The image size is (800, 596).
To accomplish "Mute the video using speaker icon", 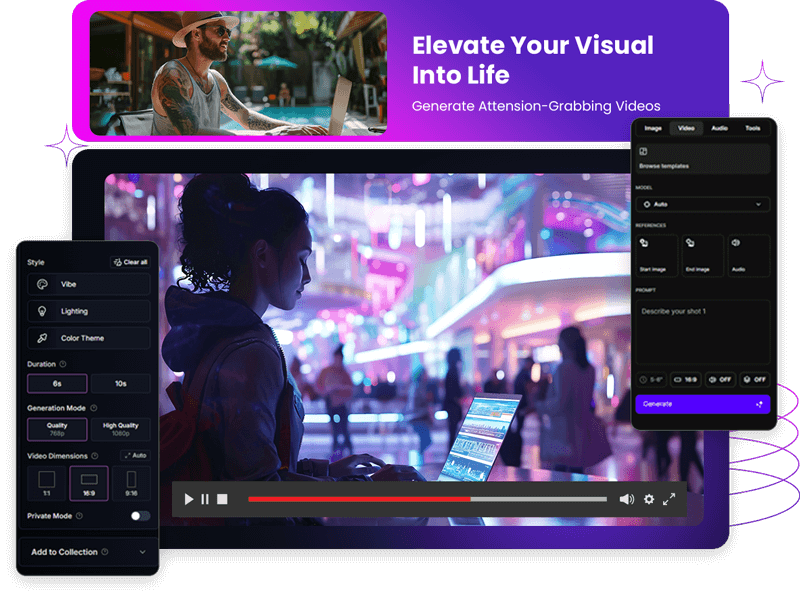I will tap(626, 499).
